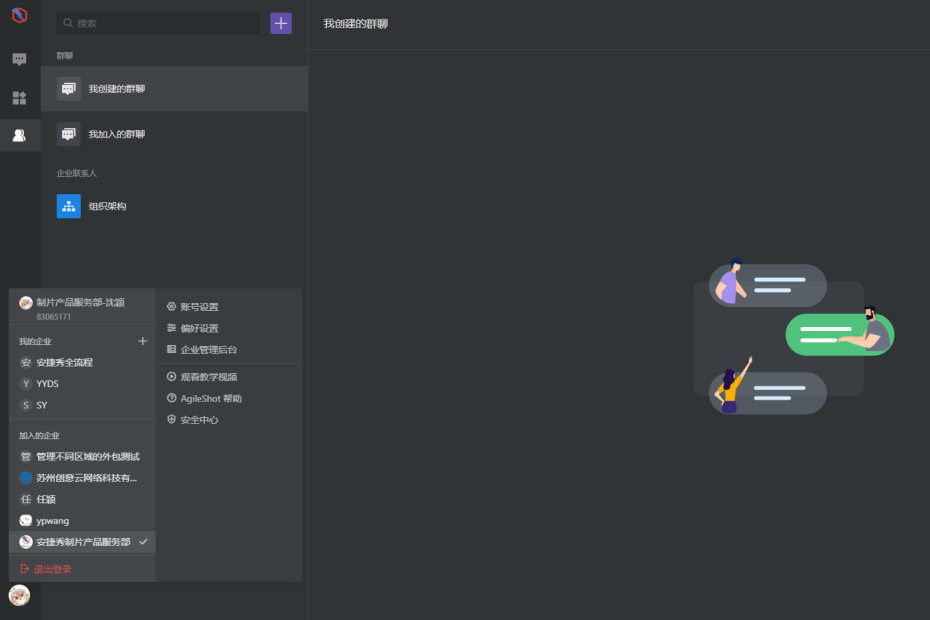
Task: Switch to 安捷秀全流程 enterprise
Action: click(x=64, y=362)
